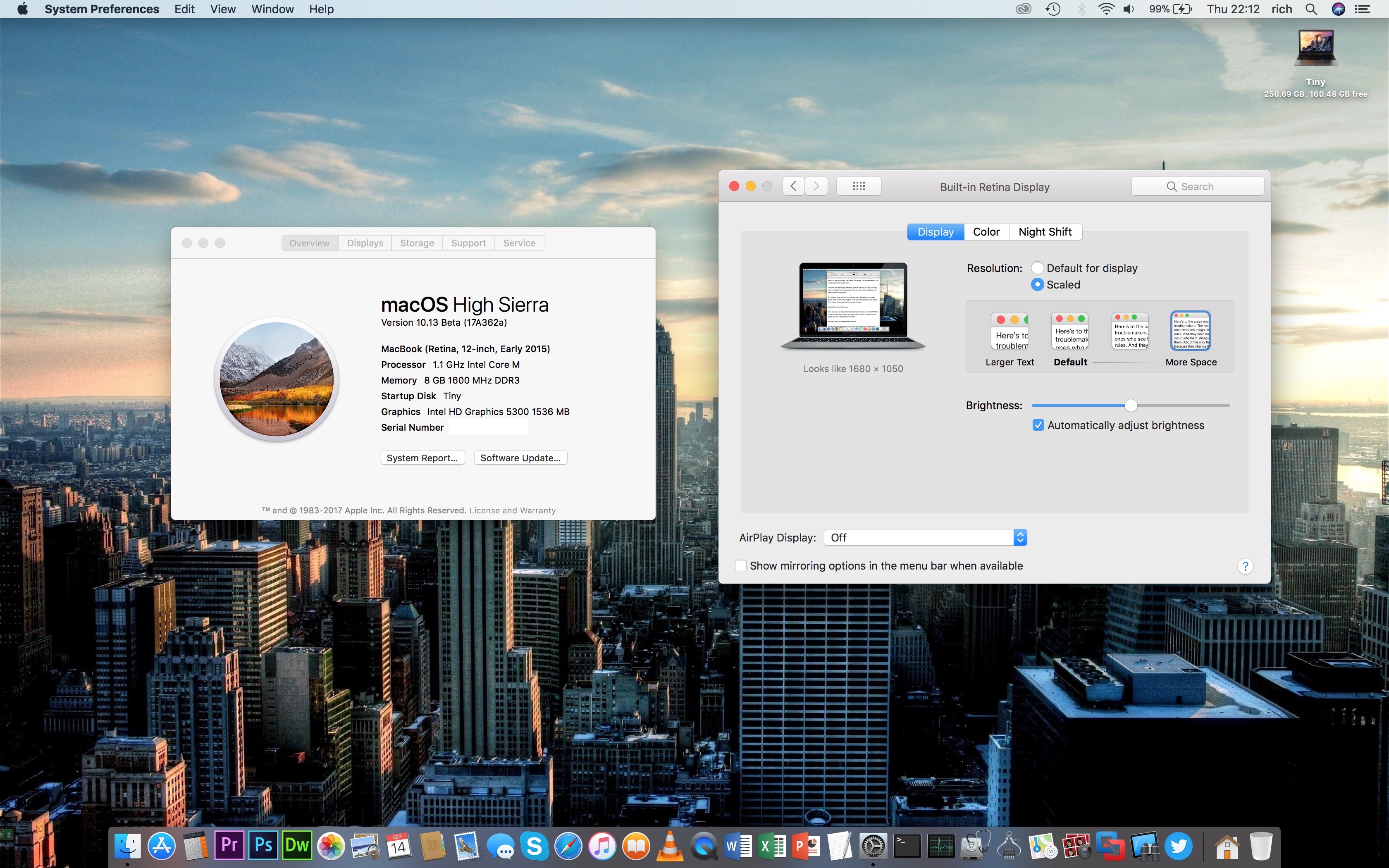This screenshot has height=868, width=1389.
Task: Choose Default scaling thumbnail
Action: click(x=1070, y=331)
